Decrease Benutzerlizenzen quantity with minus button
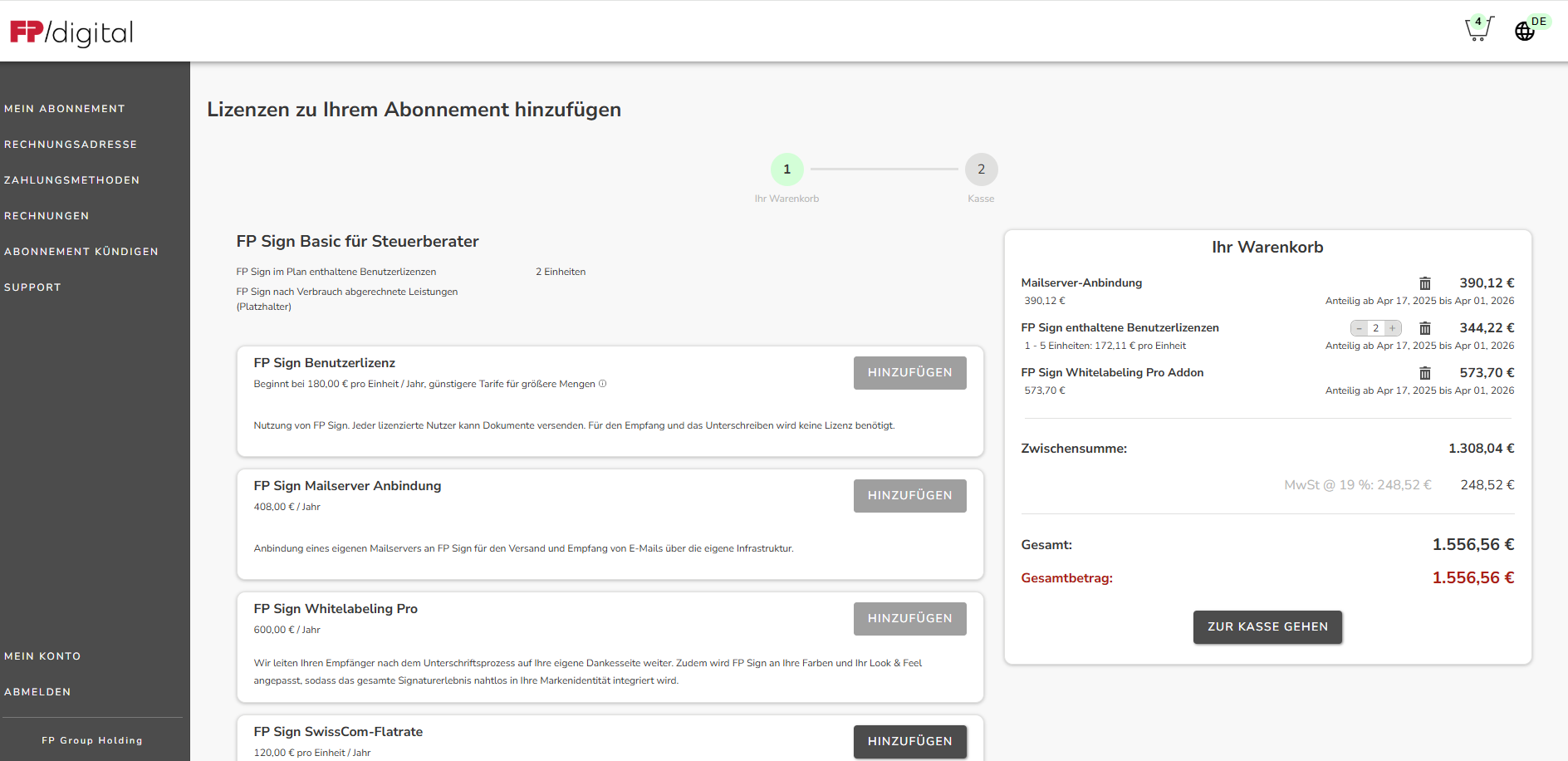This screenshot has width=1568, height=761. 1358,328
